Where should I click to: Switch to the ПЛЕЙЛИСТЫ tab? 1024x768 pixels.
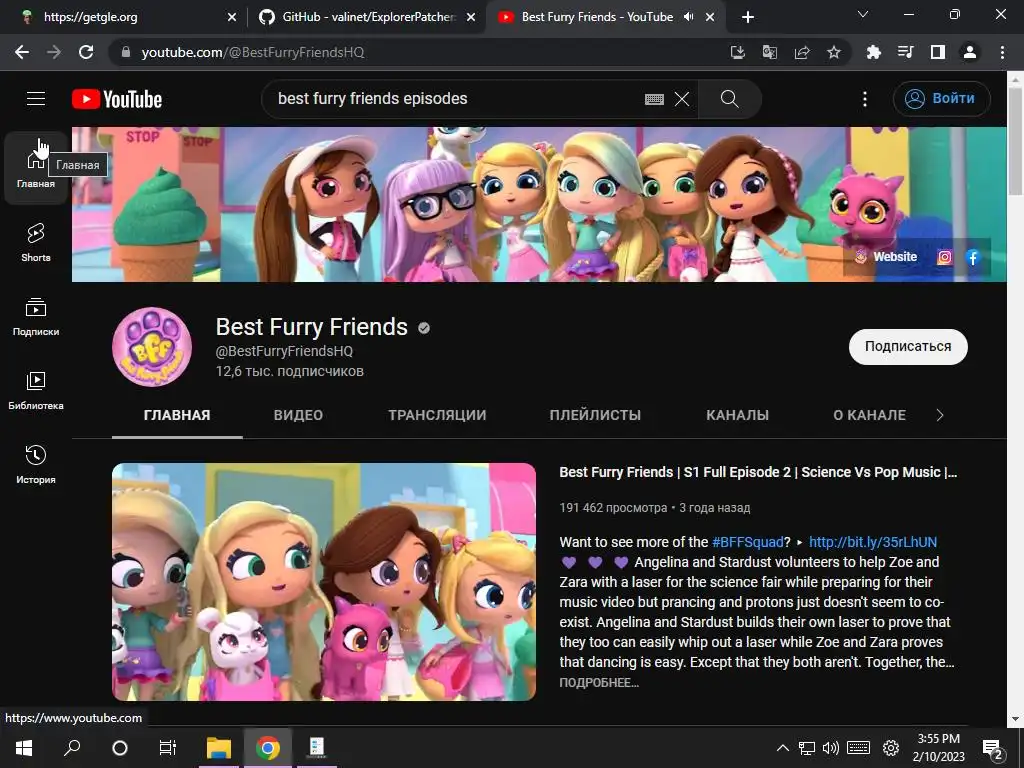595,415
